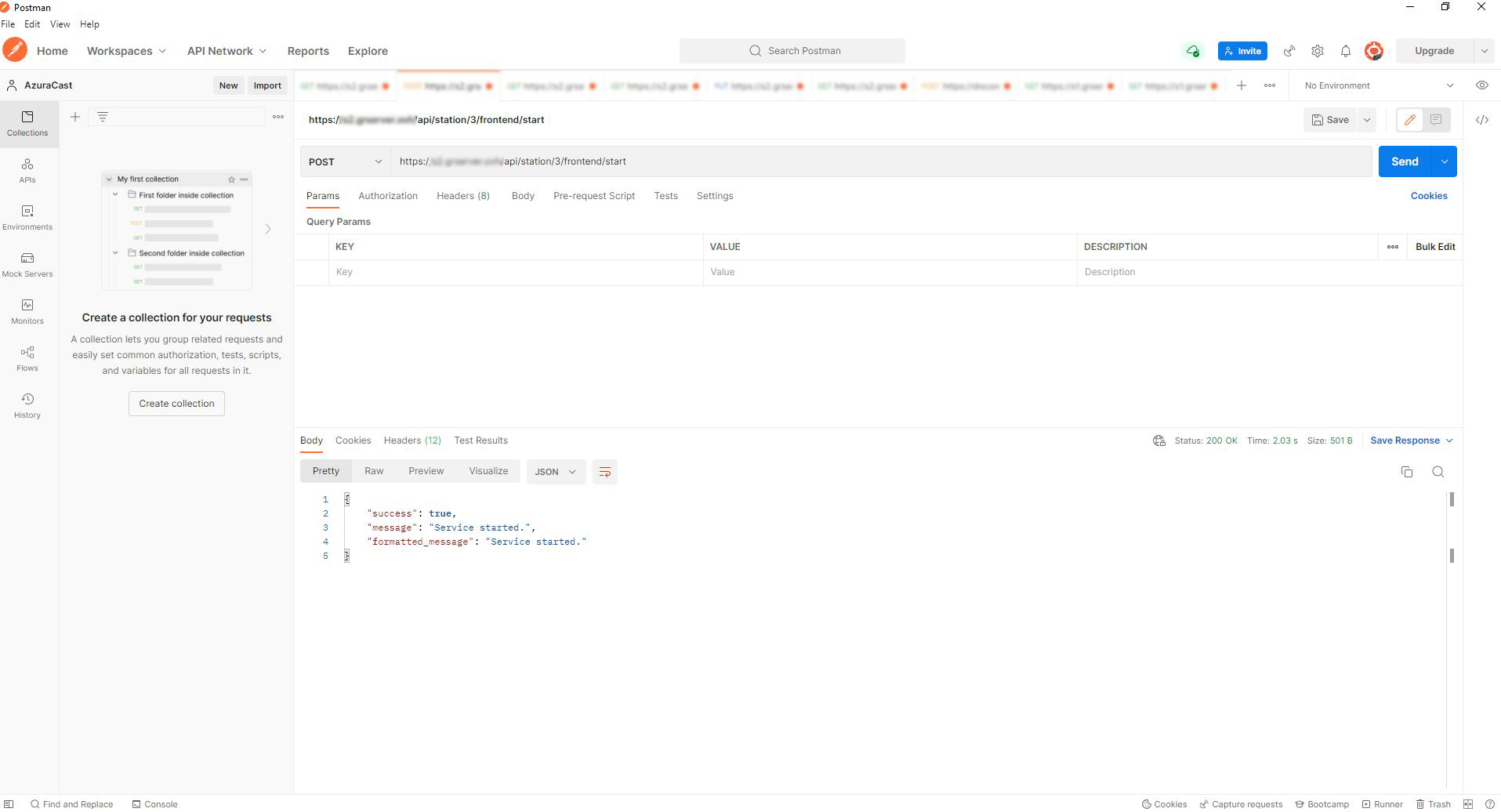Toggle the environment quick look eye icon

1481,85
